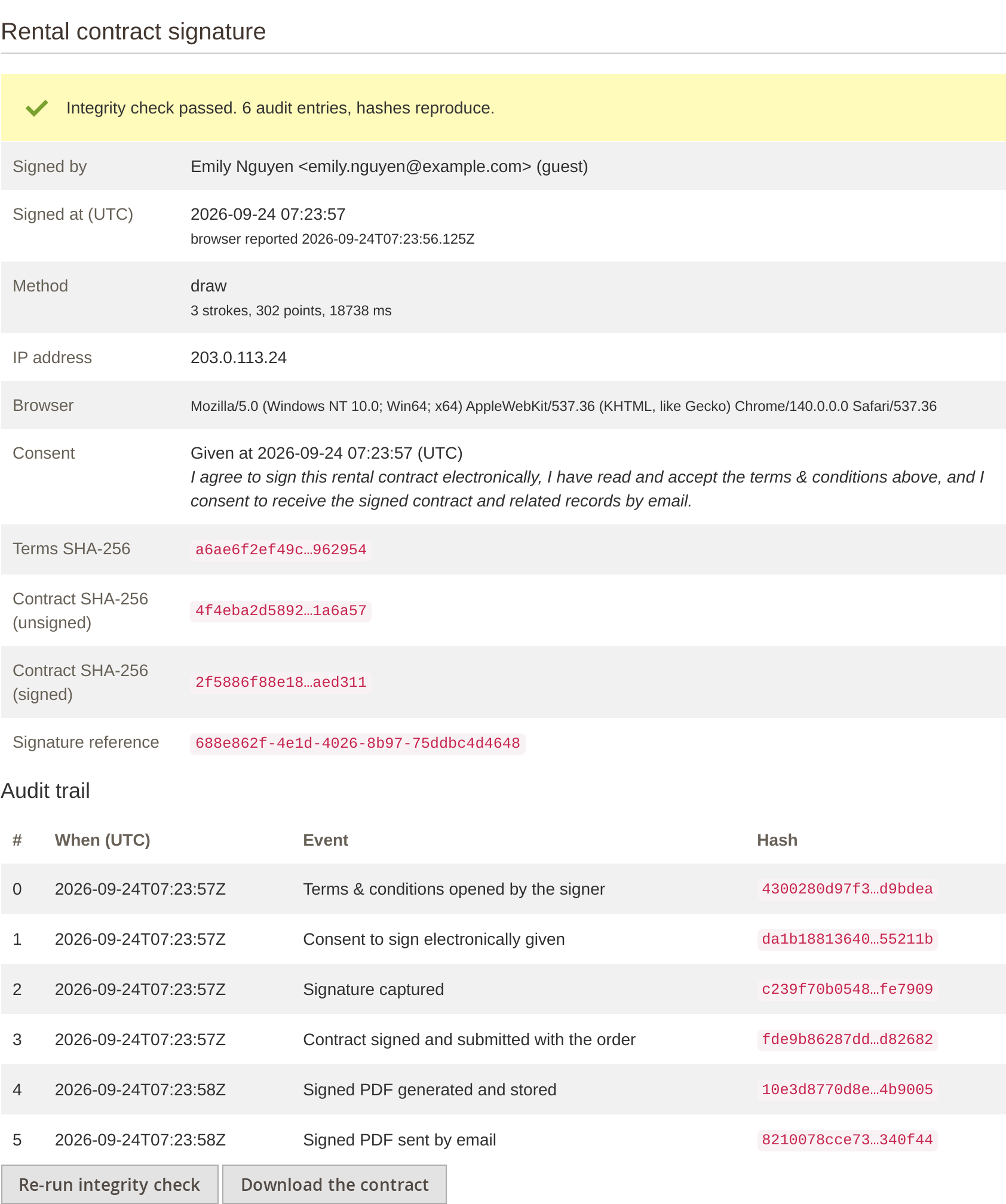Click the browser reported timestamp text

tap(333, 239)
